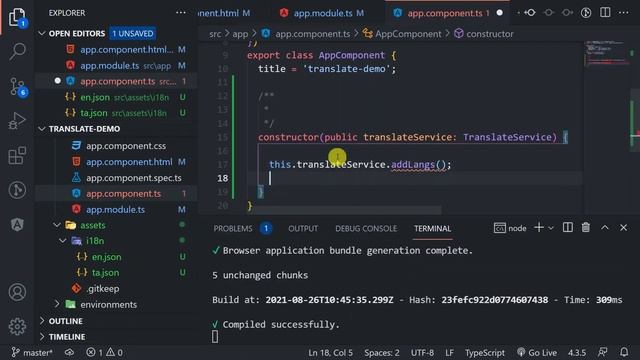Open the Search view in activity bar

(x=17, y=51)
